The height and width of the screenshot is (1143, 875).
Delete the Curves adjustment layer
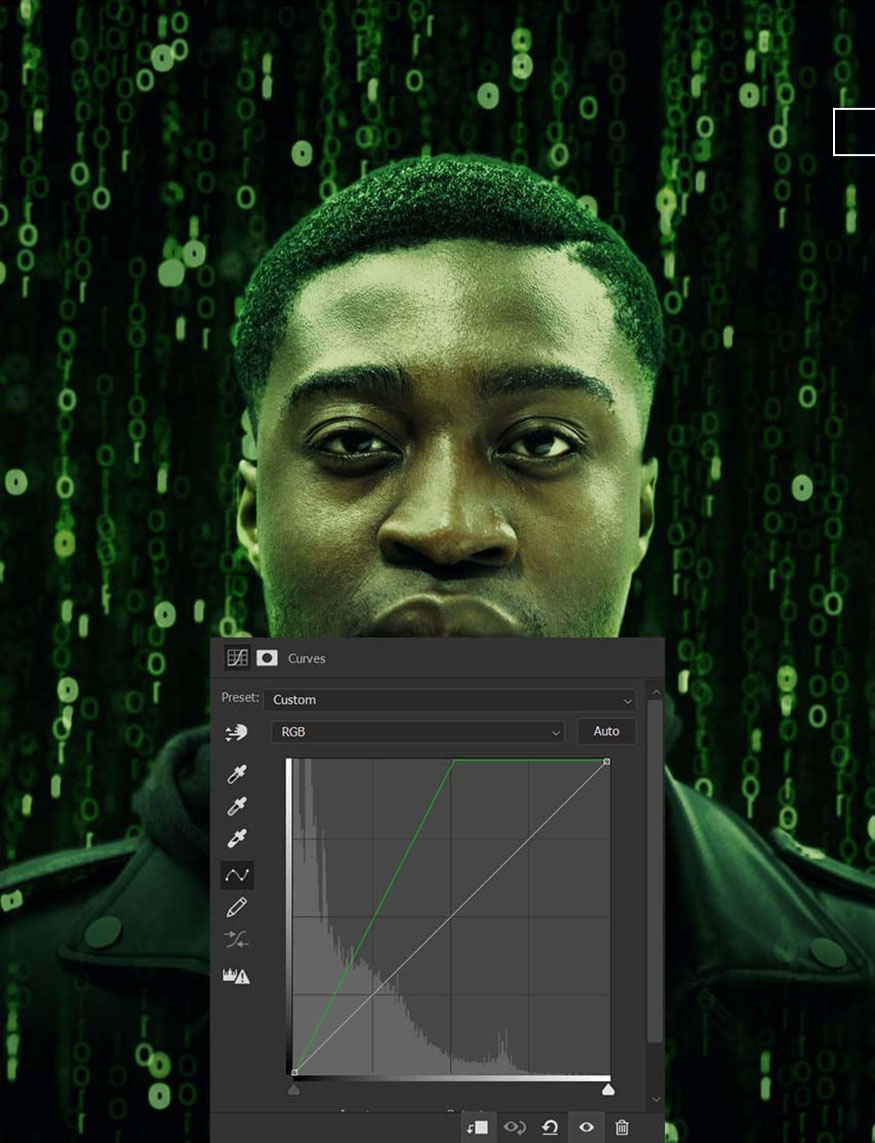[x=621, y=1128]
